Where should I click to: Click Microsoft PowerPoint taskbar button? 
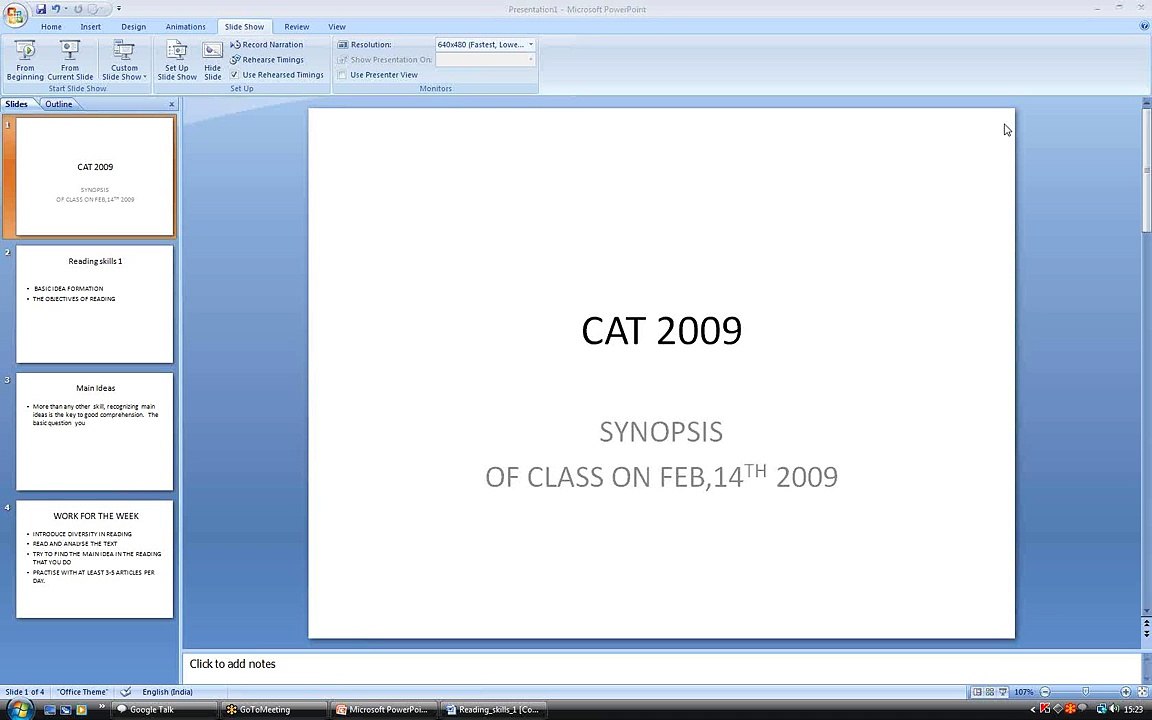tap(384, 710)
